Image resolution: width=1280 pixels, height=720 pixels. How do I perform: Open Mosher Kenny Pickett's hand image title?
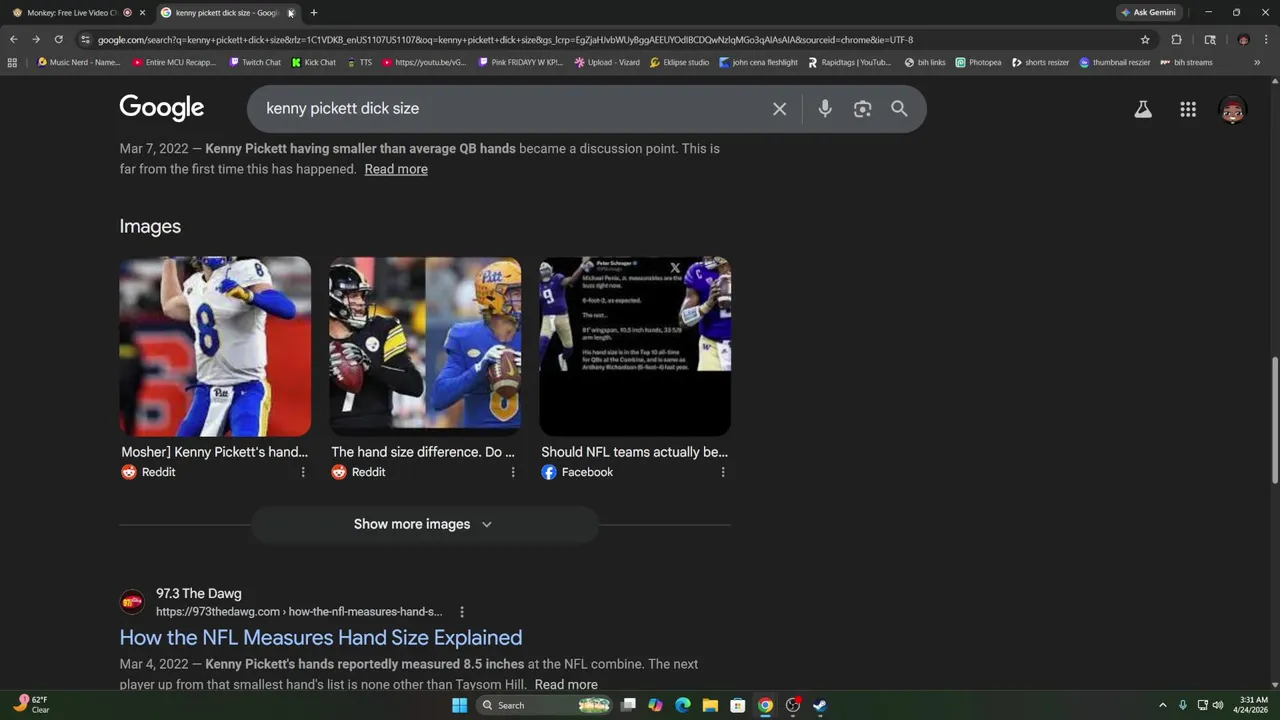click(x=214, y=452)
